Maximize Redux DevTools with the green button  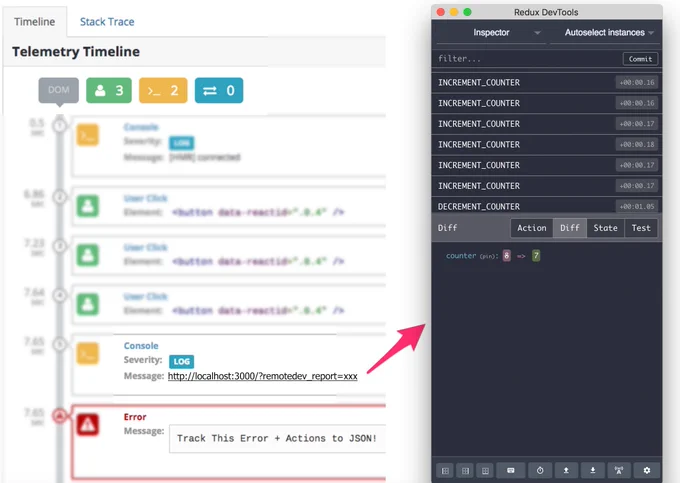point(468,12)
